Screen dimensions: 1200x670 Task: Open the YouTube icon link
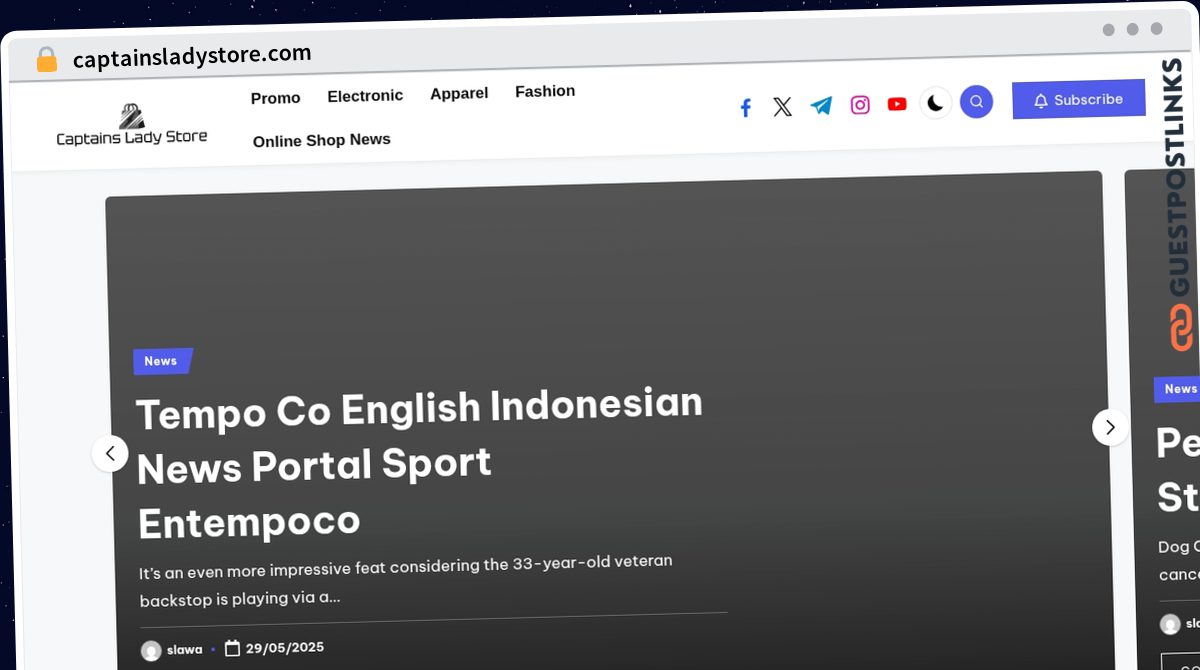pos(897,104)
